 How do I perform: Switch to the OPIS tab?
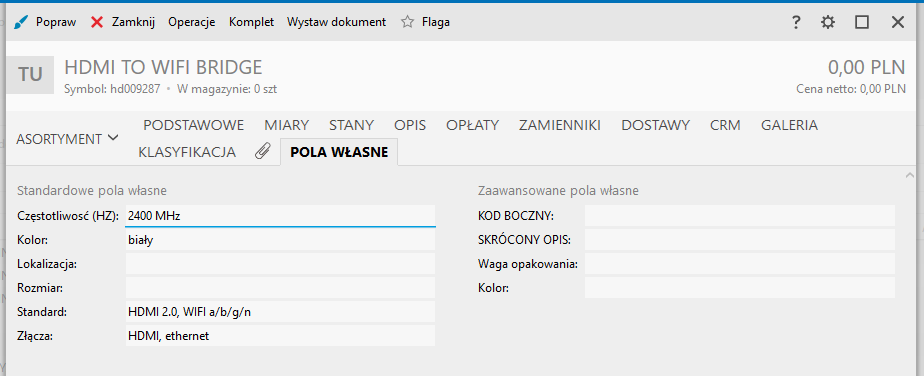(x=410, y=125)
